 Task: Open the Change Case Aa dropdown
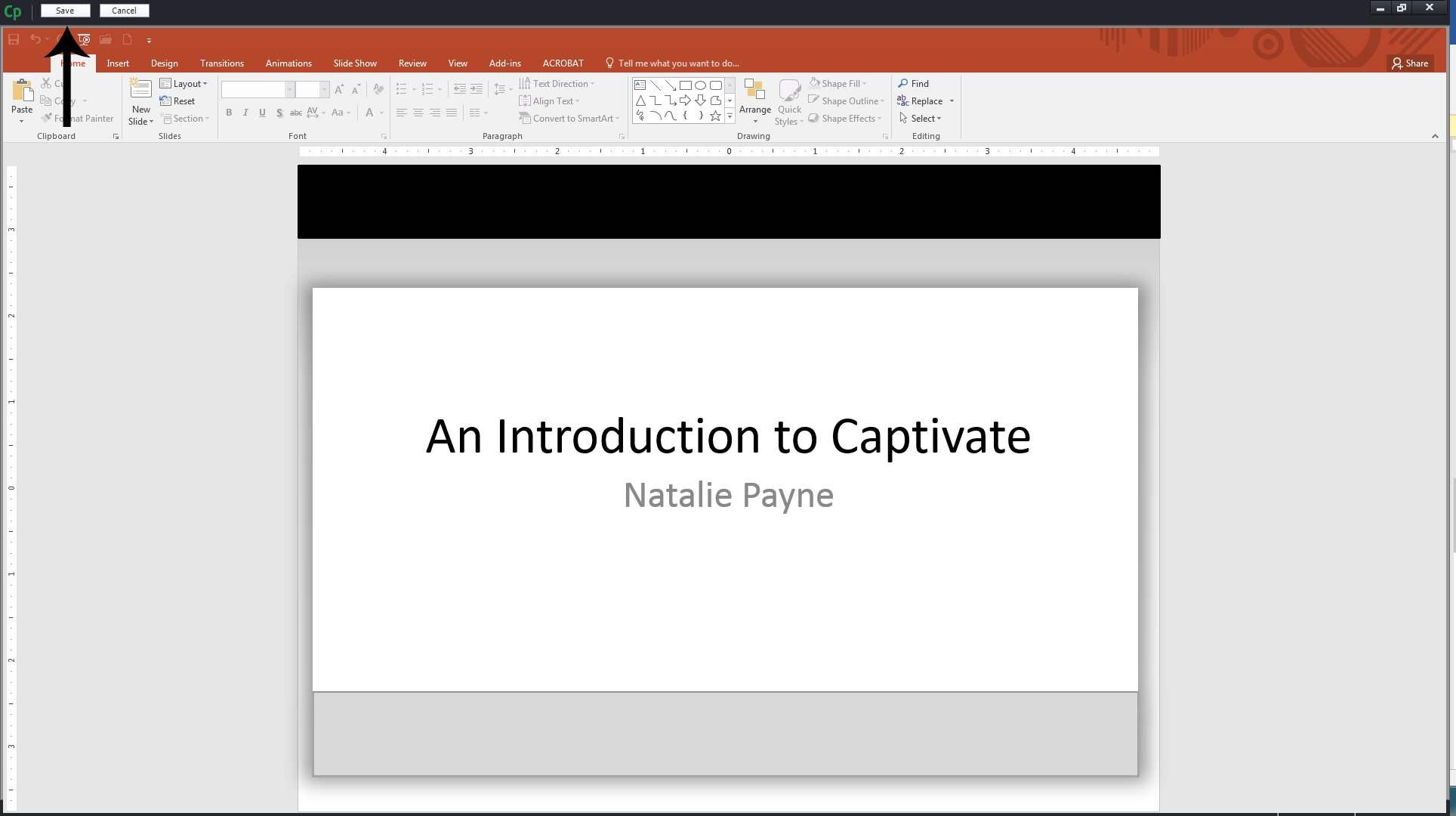341,113
